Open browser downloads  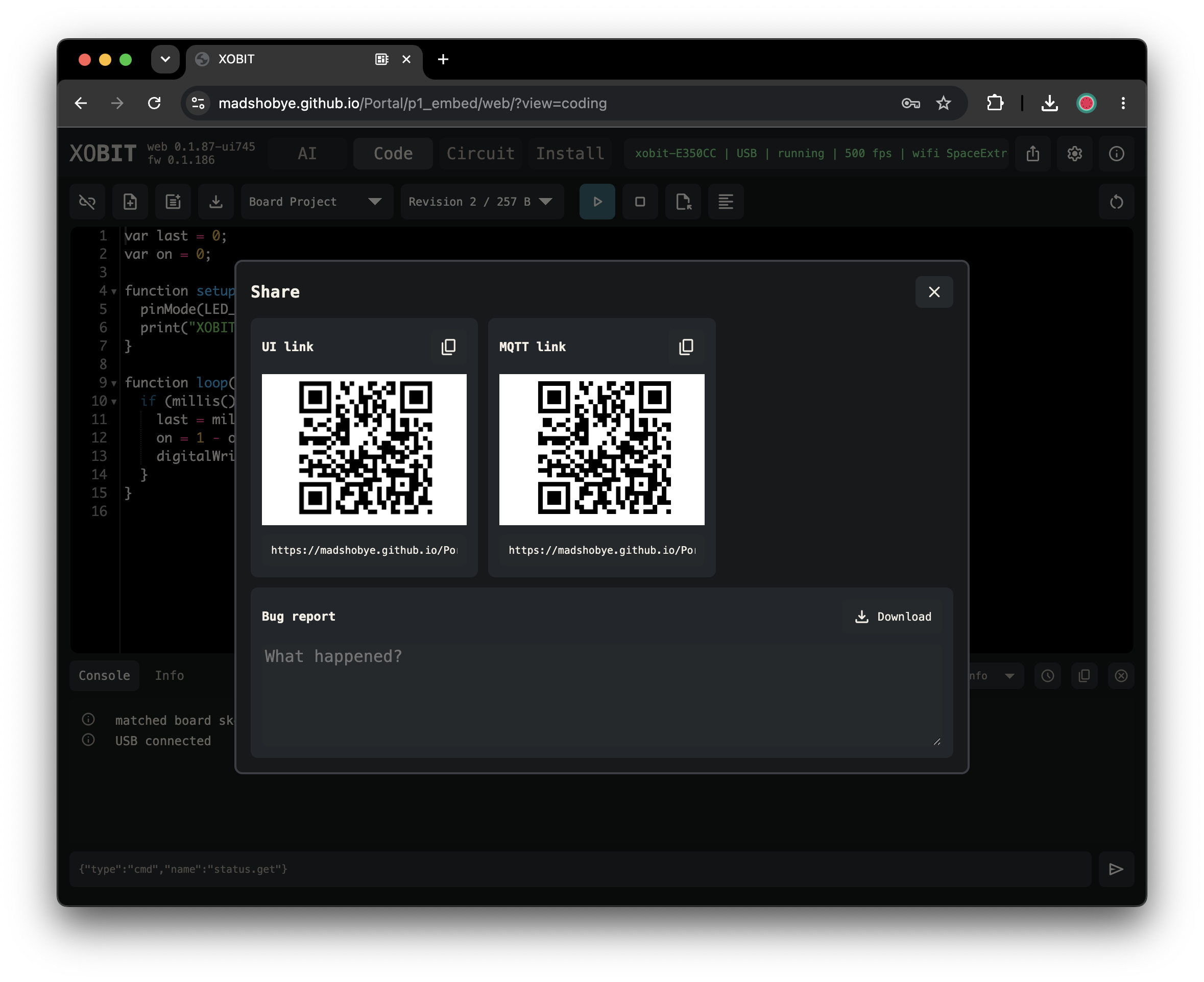(1049, 103)
